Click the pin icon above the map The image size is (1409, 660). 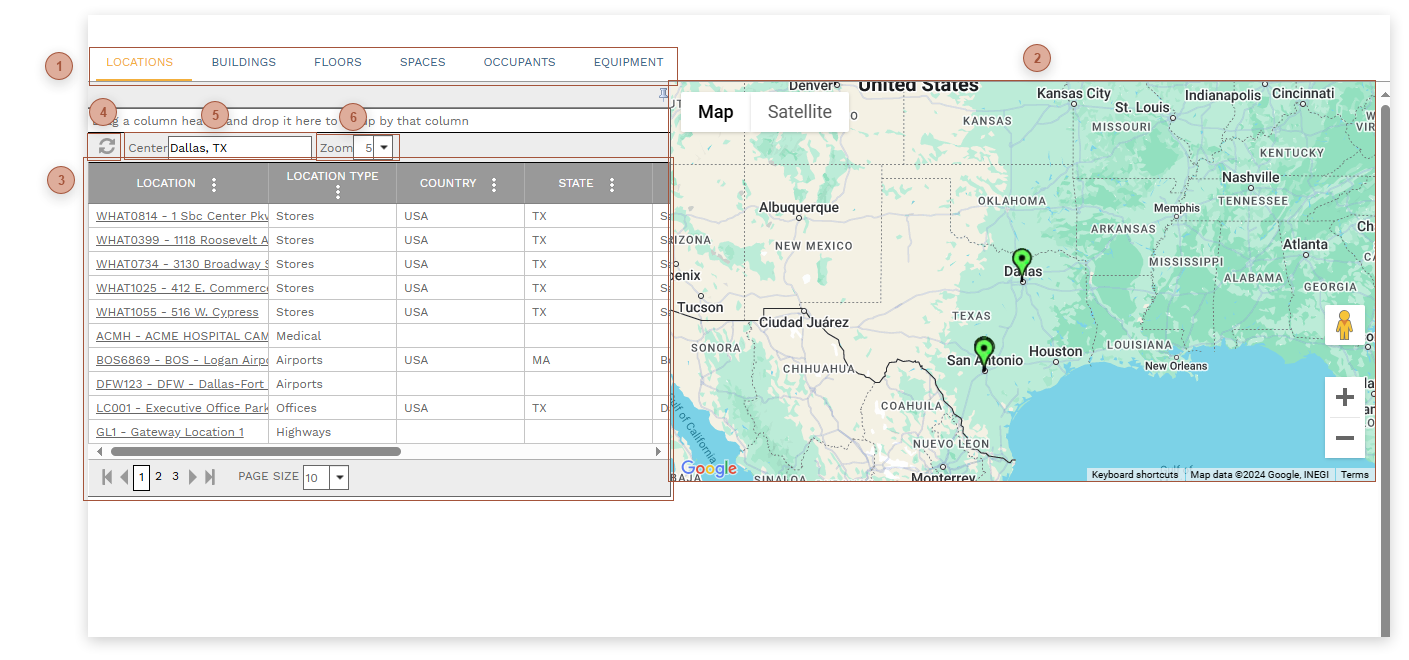[663, 94]
